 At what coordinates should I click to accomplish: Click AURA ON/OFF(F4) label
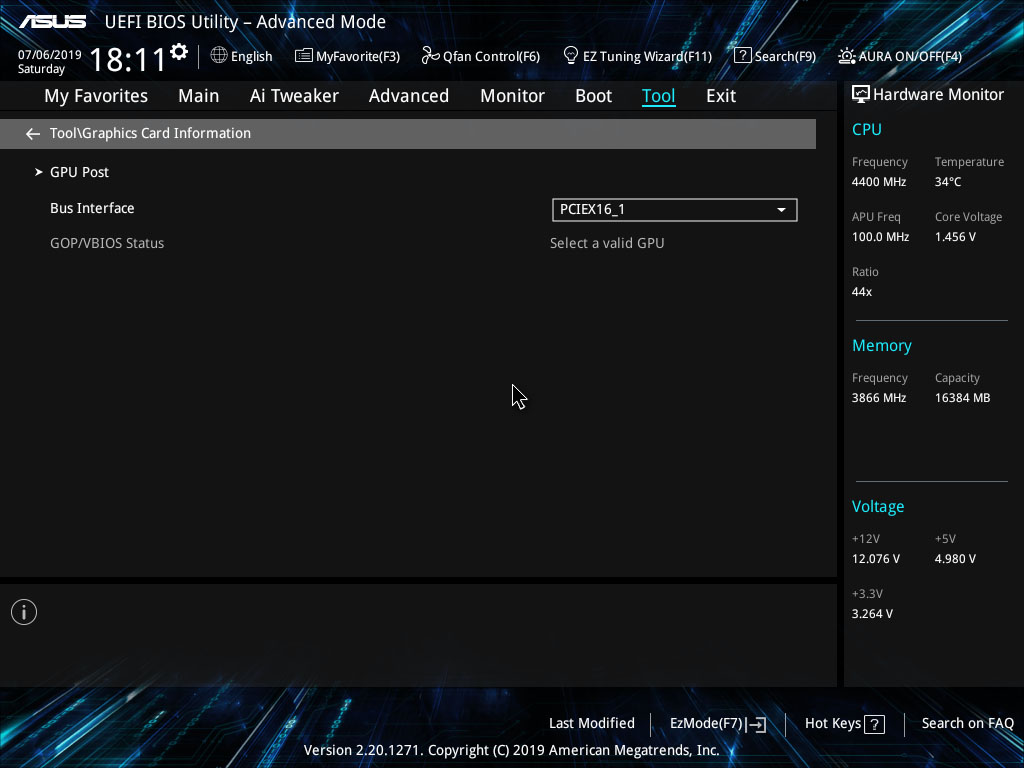[910, 56]
